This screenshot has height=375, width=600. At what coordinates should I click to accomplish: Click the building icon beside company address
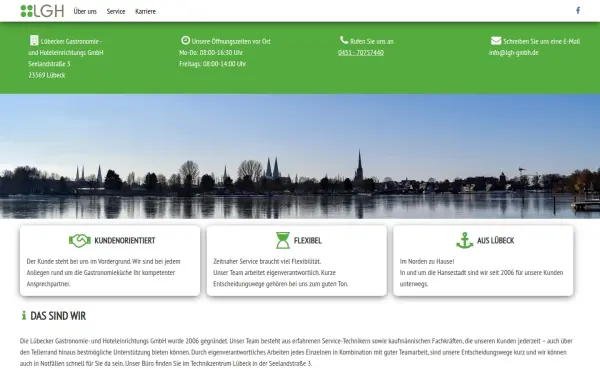[34, 40]
